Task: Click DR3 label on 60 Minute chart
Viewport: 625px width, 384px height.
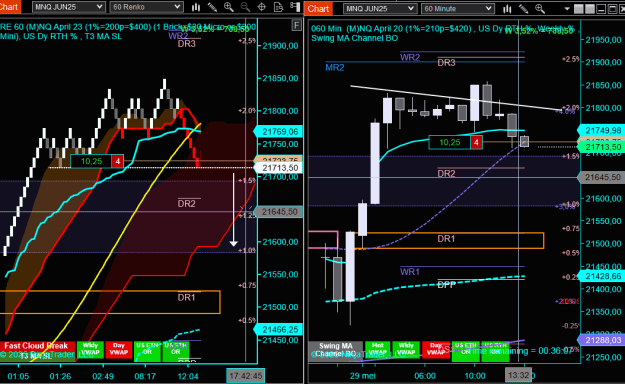Action: [x=446, y=63]
